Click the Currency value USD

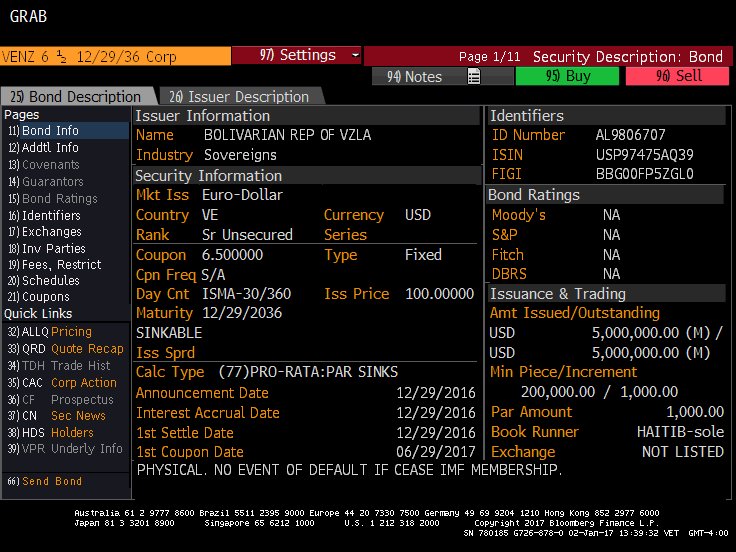(x=418, y=215)
